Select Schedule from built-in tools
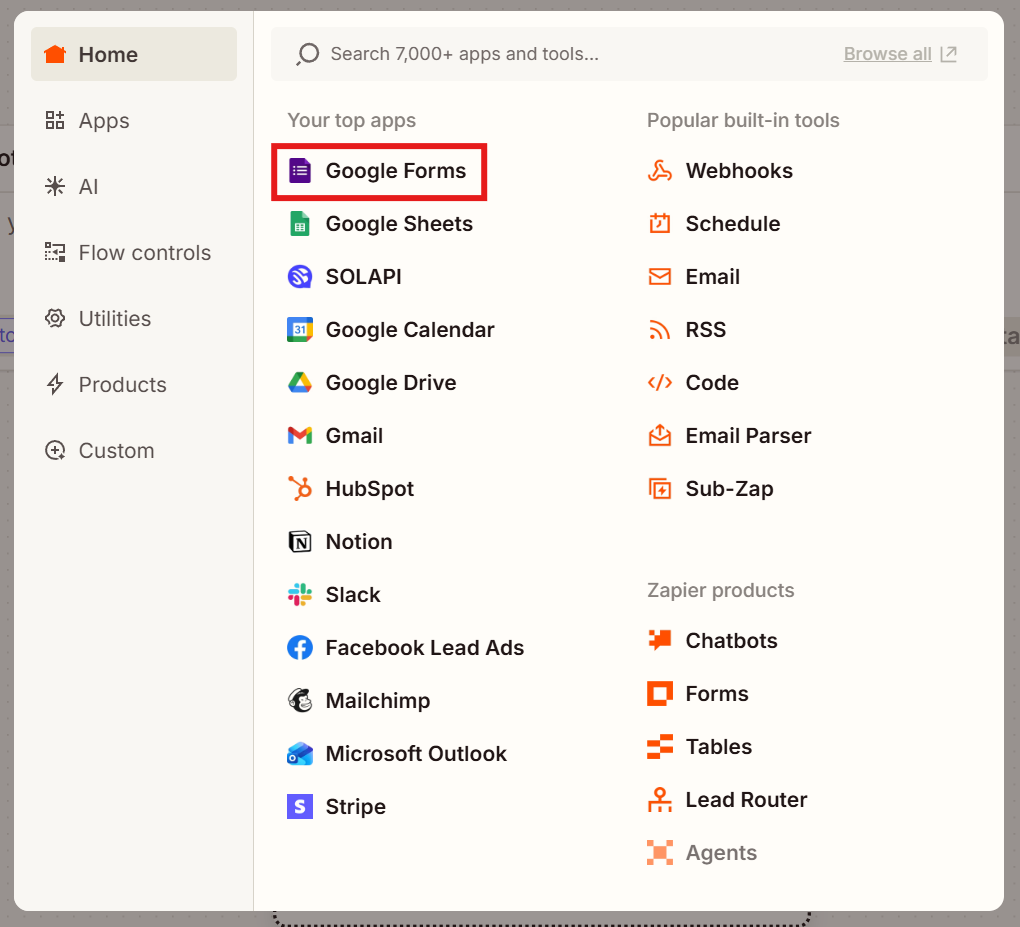 732,224
